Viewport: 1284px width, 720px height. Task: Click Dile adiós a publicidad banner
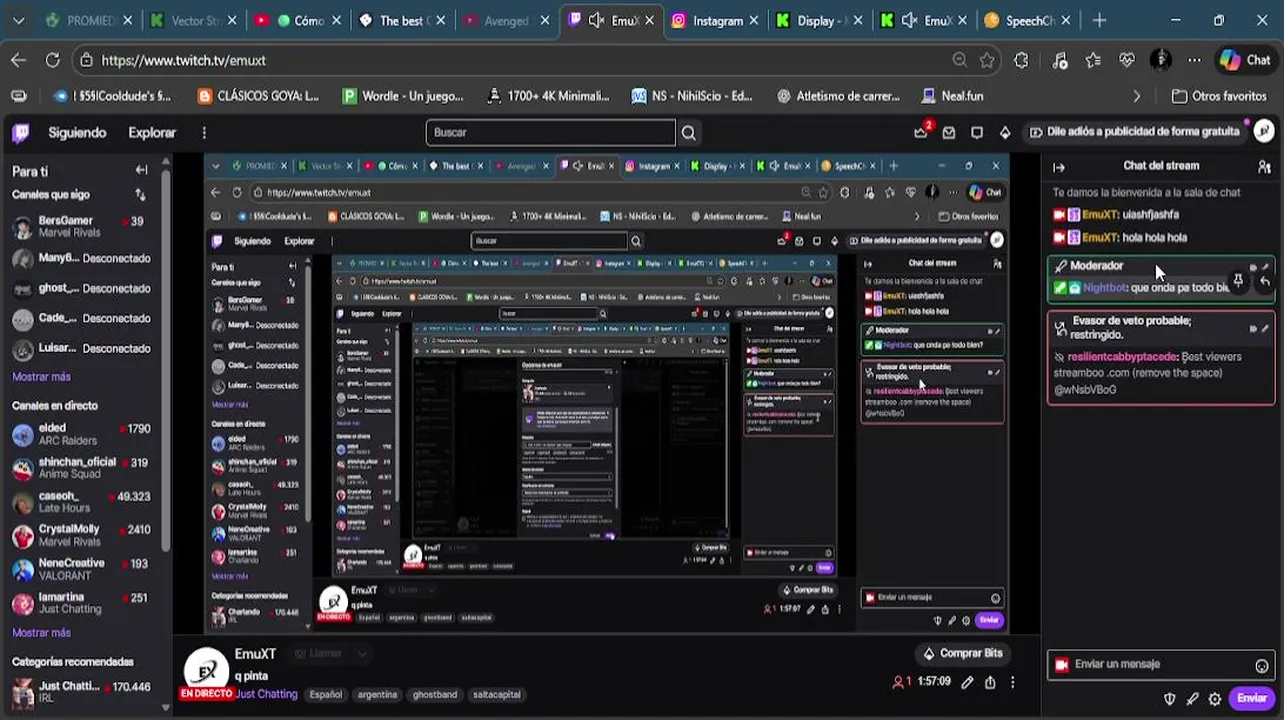(1135, 132)
